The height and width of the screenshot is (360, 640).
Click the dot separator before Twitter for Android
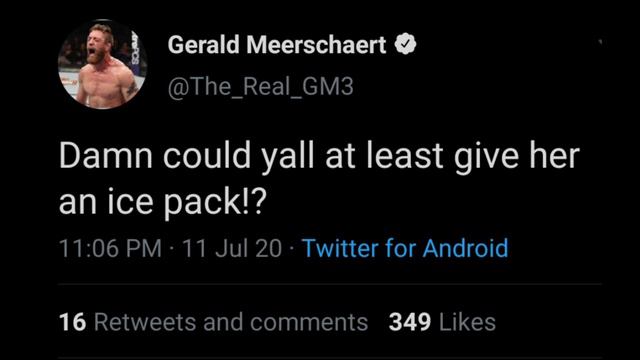click(x=292, y=249)
